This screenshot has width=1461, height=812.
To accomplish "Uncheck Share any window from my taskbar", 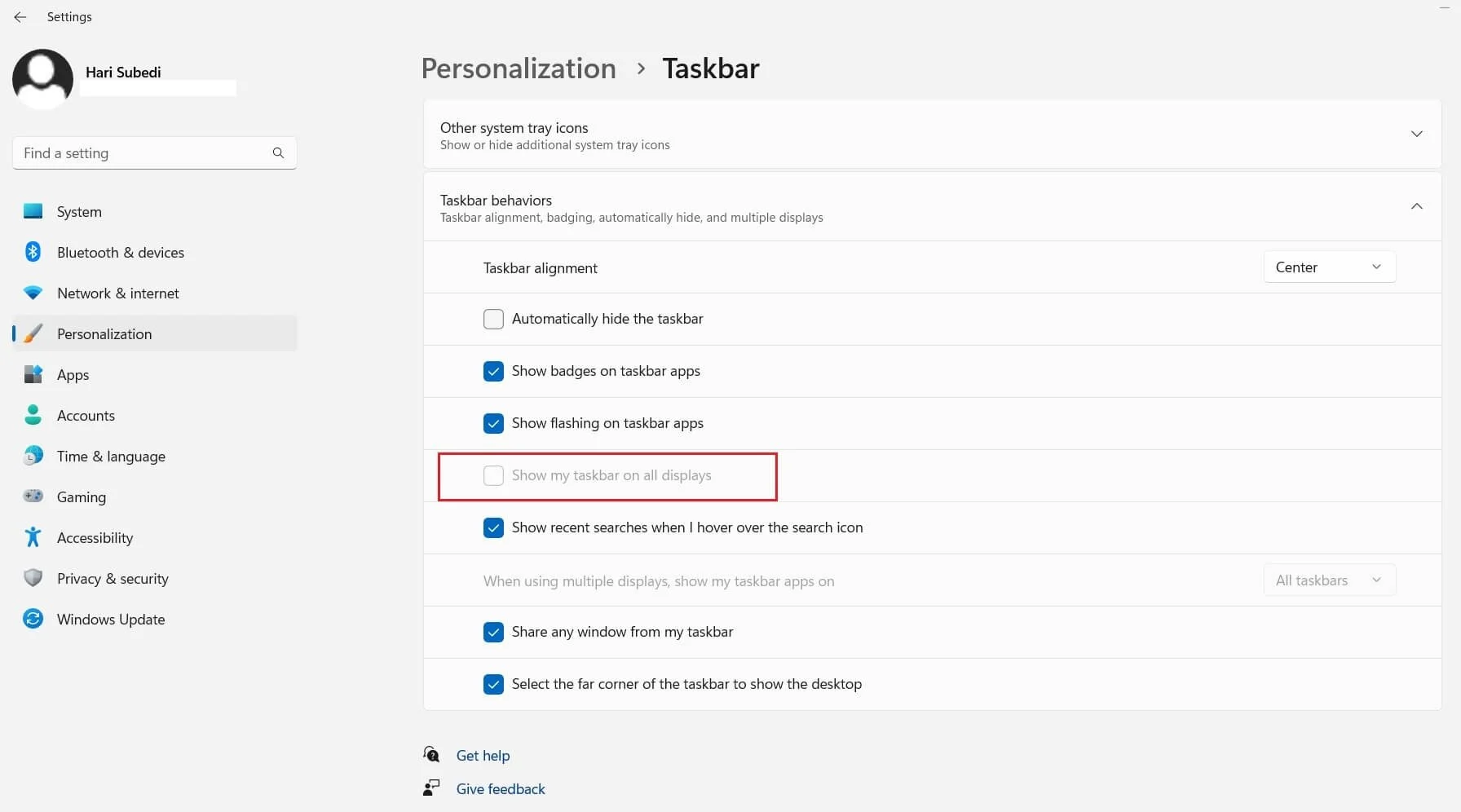I will click(493, 632).
